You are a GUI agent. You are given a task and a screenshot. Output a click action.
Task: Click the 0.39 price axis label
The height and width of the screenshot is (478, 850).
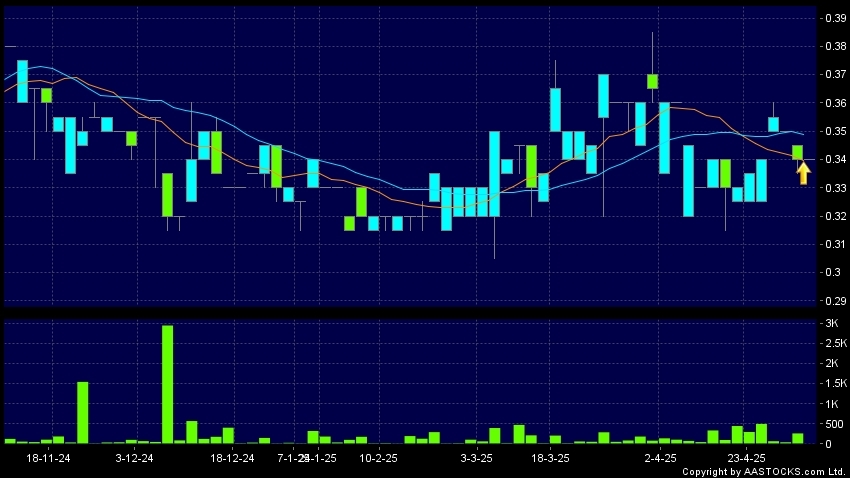tap(835, 18)
